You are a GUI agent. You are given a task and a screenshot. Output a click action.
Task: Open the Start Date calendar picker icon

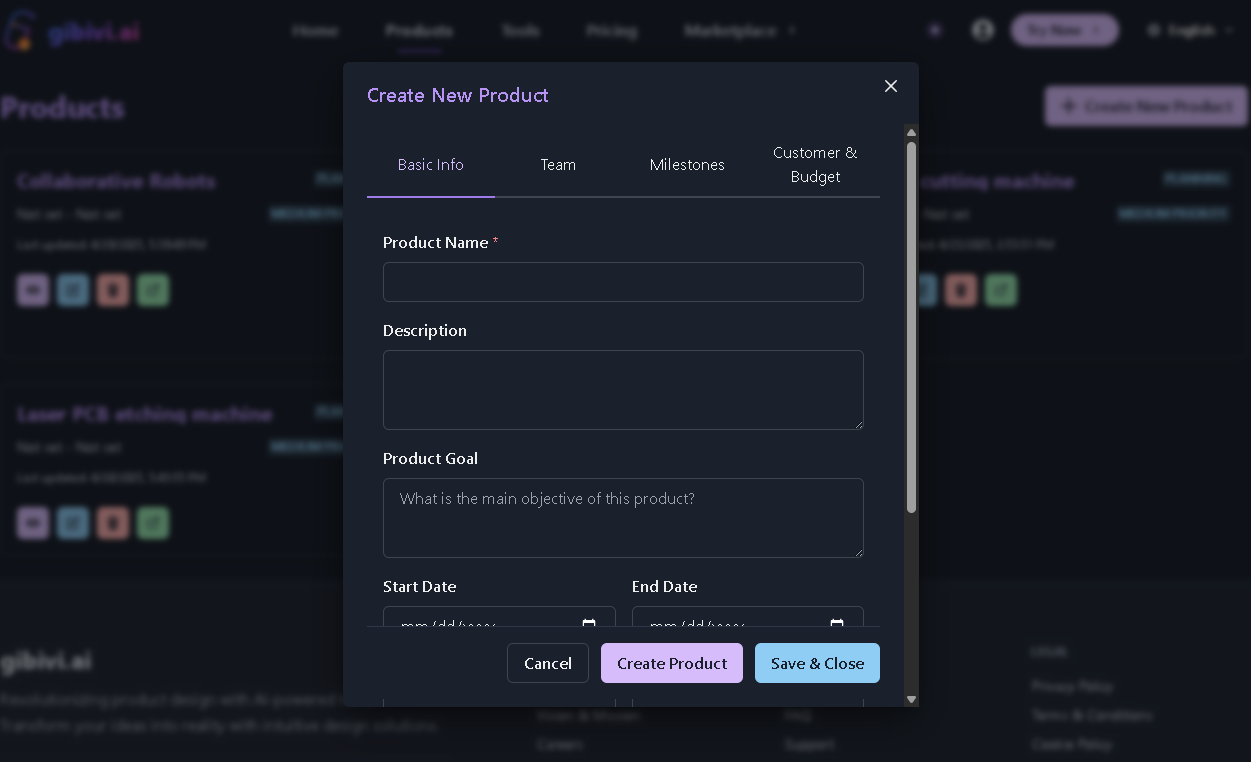click(x=589, y=624)
